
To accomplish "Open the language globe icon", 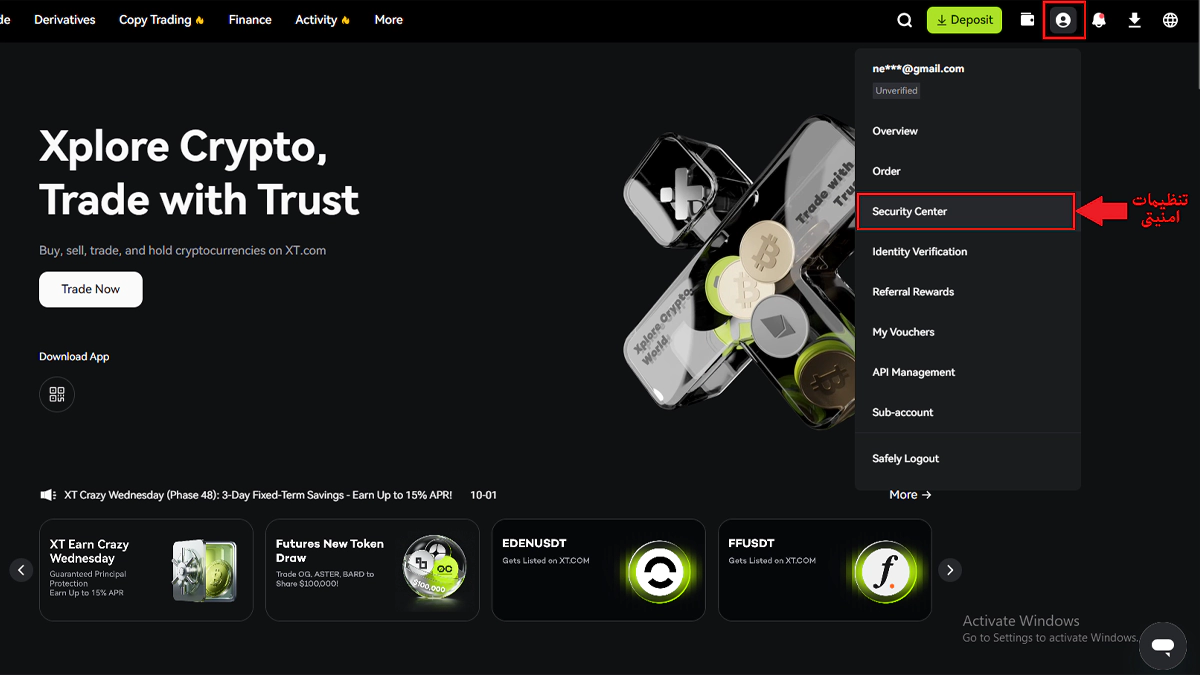I will click(x=1170, y=20).
